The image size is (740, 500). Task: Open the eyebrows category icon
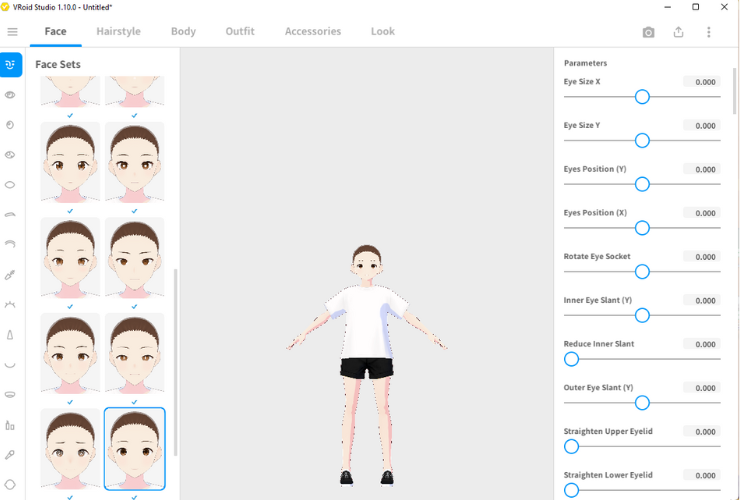pyautogui.click(x=10, y=214)
